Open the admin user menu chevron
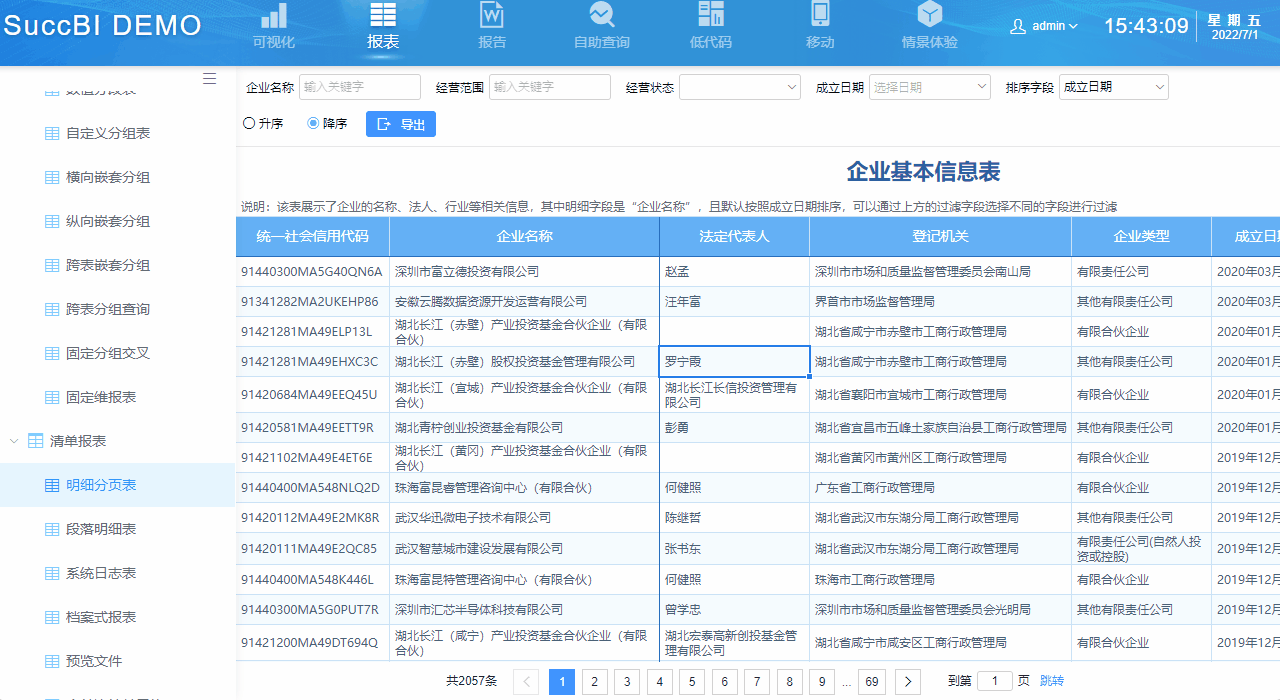The width and height of the screenshot is (1280, 700). (x=1073, y=27)
